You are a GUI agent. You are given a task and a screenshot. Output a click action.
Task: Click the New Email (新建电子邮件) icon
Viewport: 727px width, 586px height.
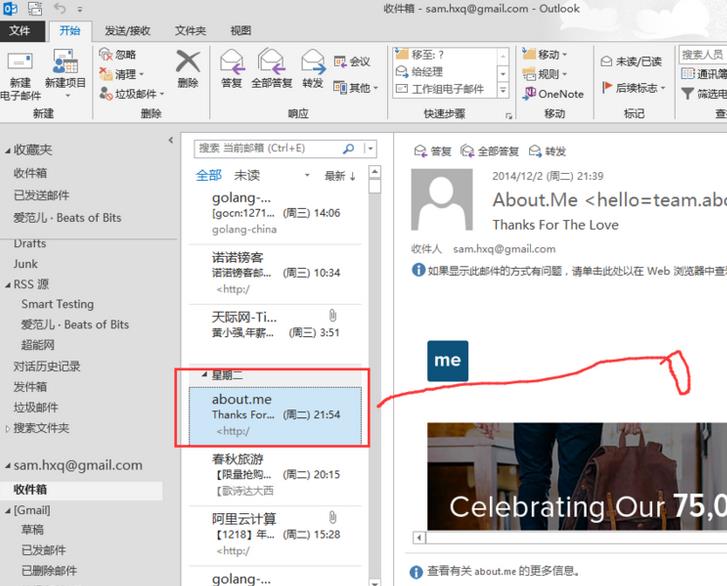pyautogui.click(x=20, y=64)
